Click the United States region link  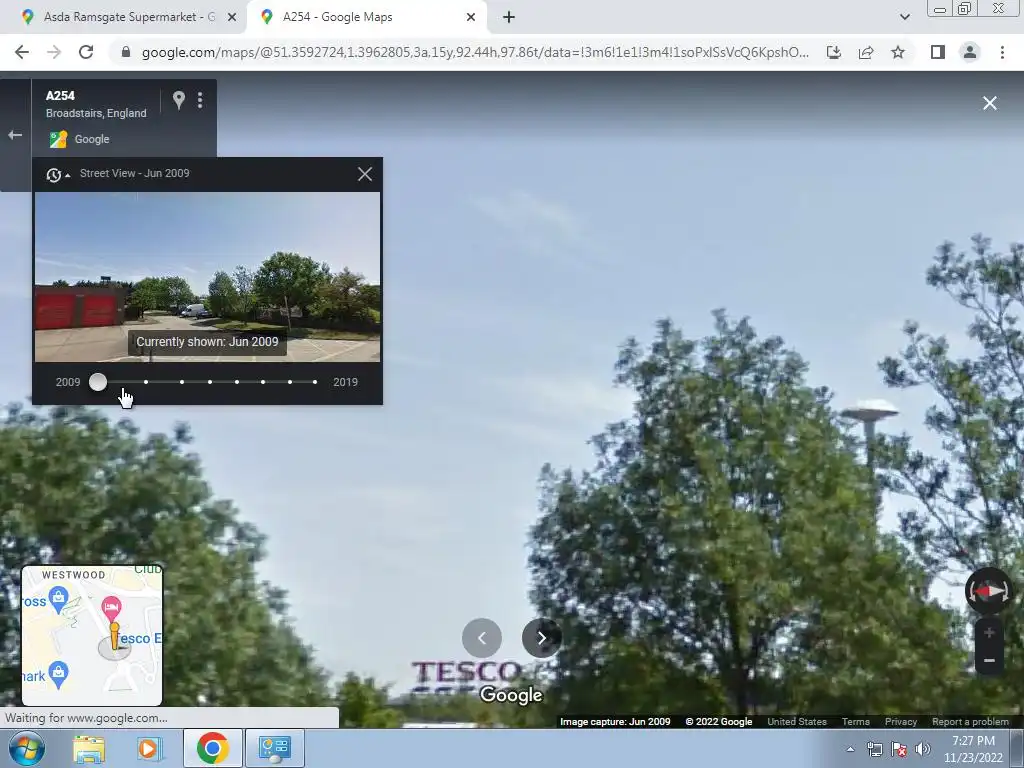pos(797,722)
